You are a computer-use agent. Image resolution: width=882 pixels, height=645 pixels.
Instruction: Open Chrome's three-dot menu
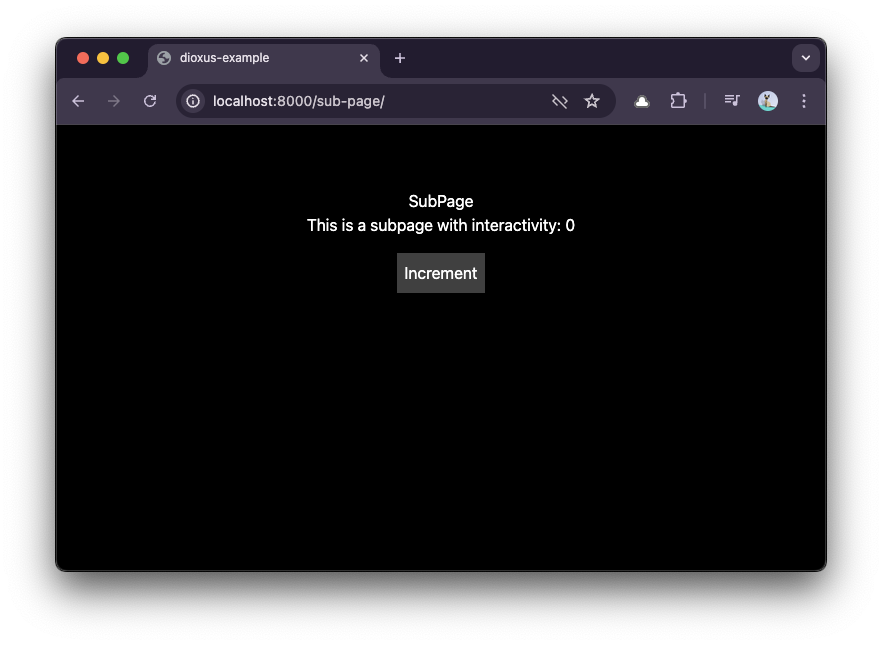click(804, 101)
